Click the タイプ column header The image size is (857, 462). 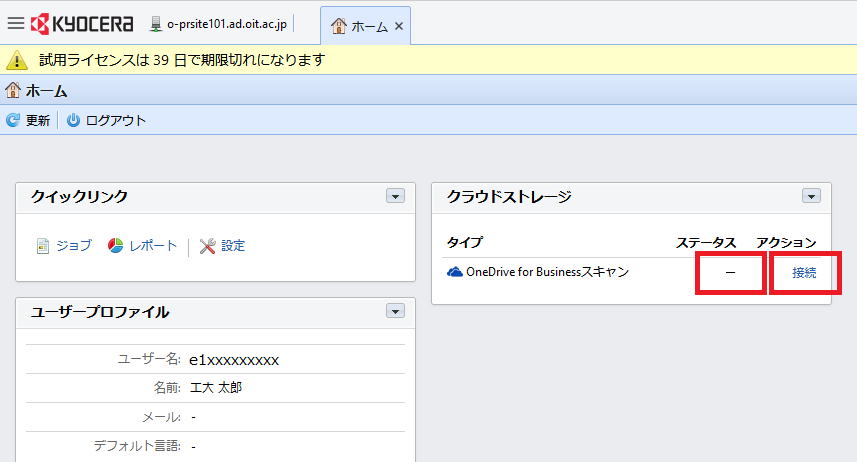coord(464,242)
